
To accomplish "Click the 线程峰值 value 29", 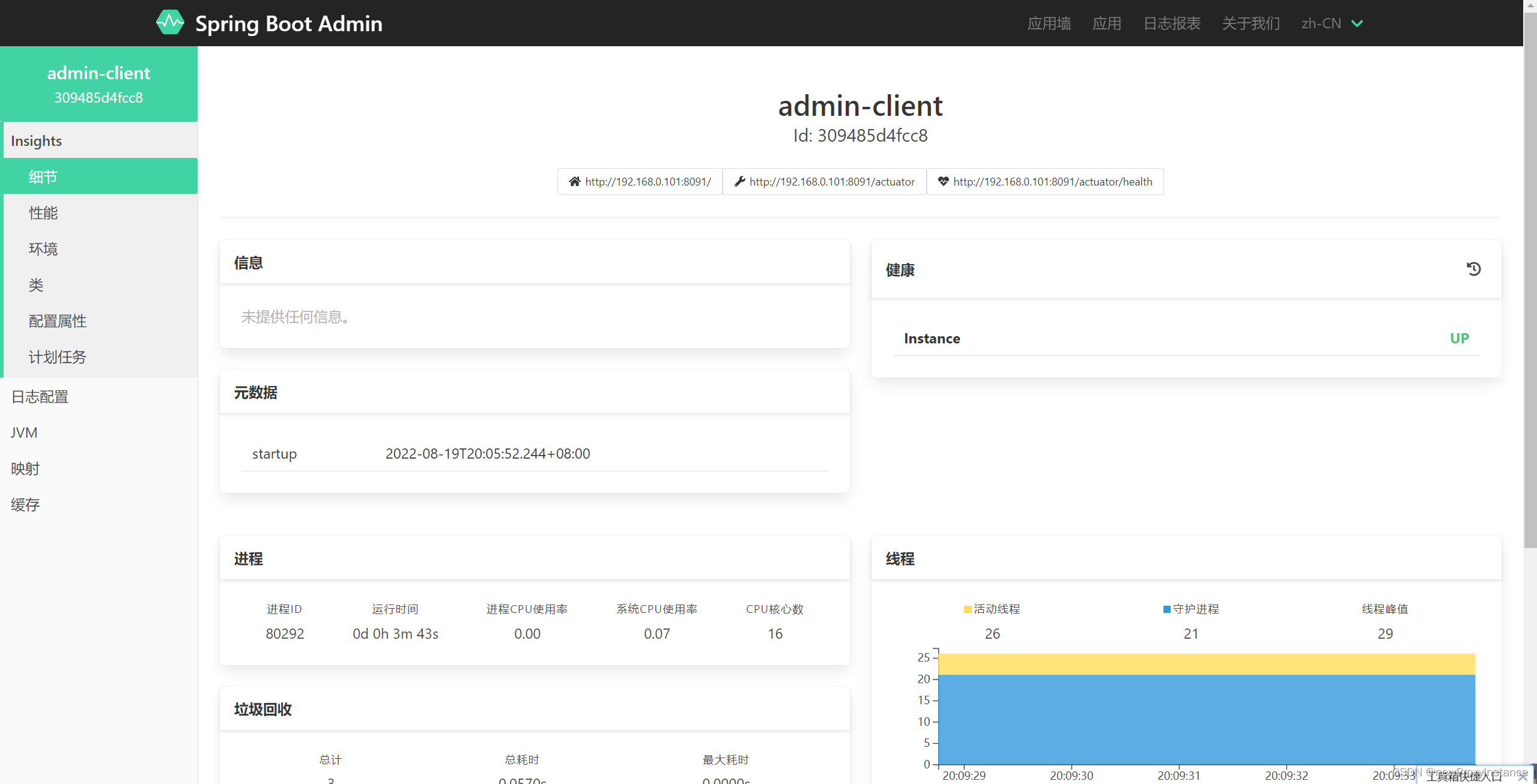I will (x=1385, y=633).
